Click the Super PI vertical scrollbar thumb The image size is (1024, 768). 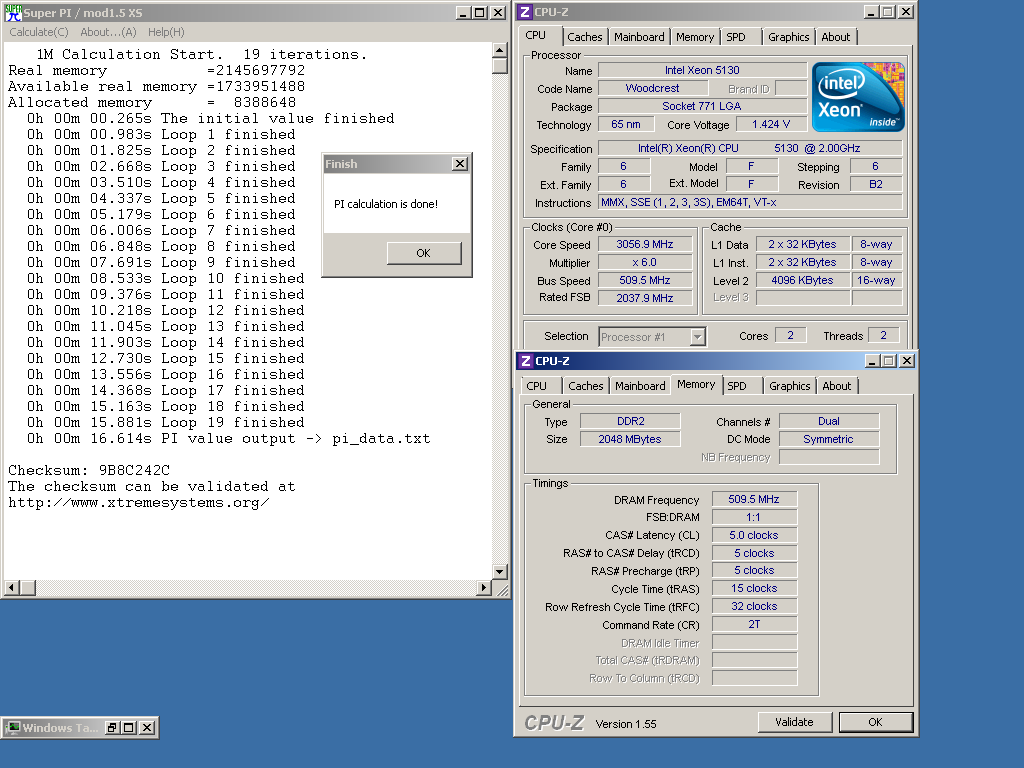500,66
